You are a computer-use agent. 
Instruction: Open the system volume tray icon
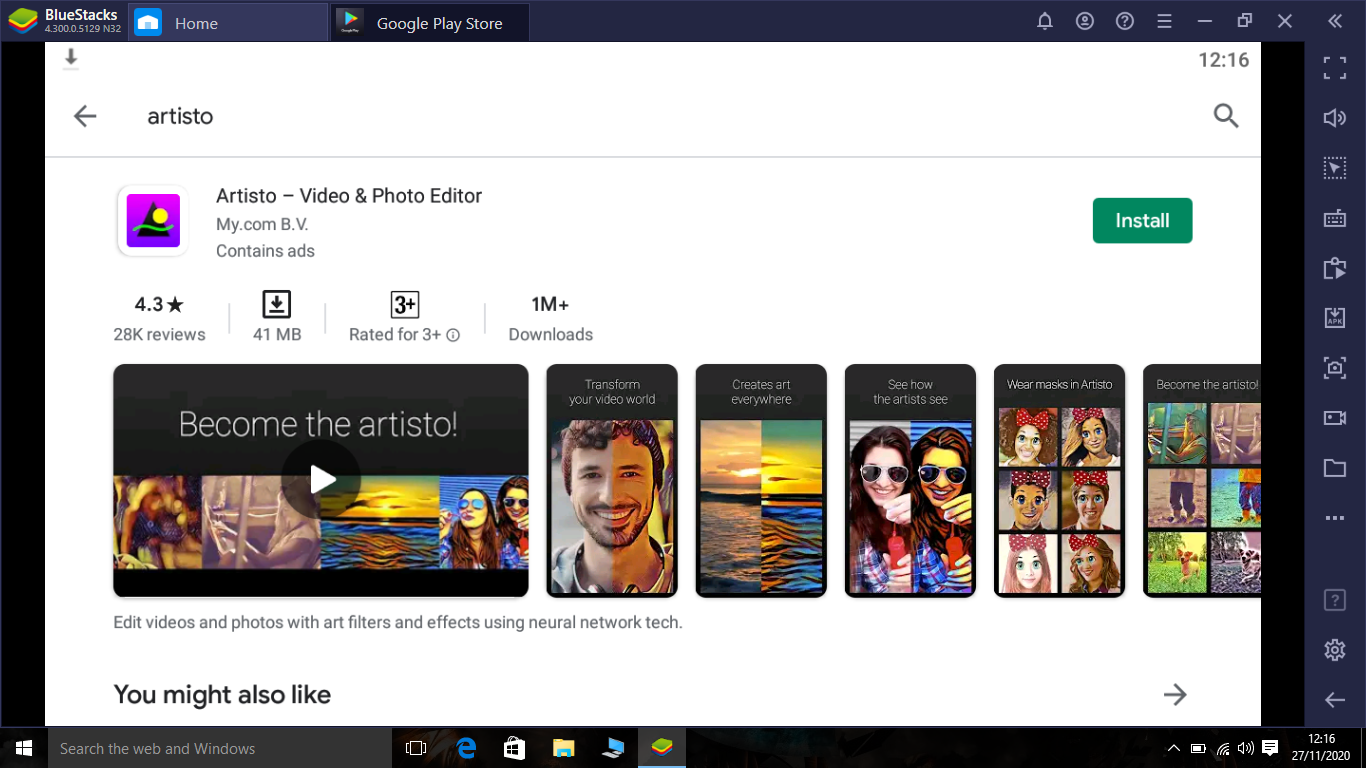1246,748
